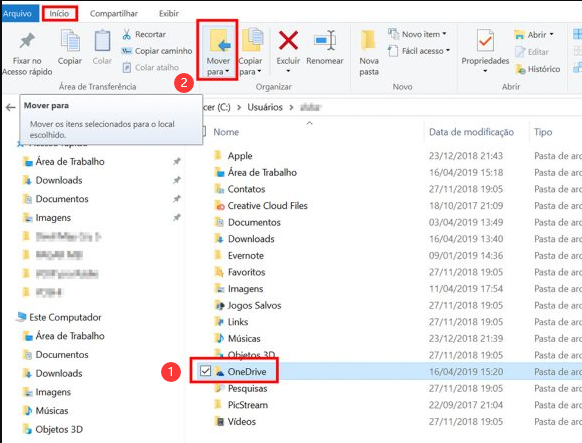Screen dimensions: 582x443
Task: Click the Renomear icon
Action: tap(325, 40)
